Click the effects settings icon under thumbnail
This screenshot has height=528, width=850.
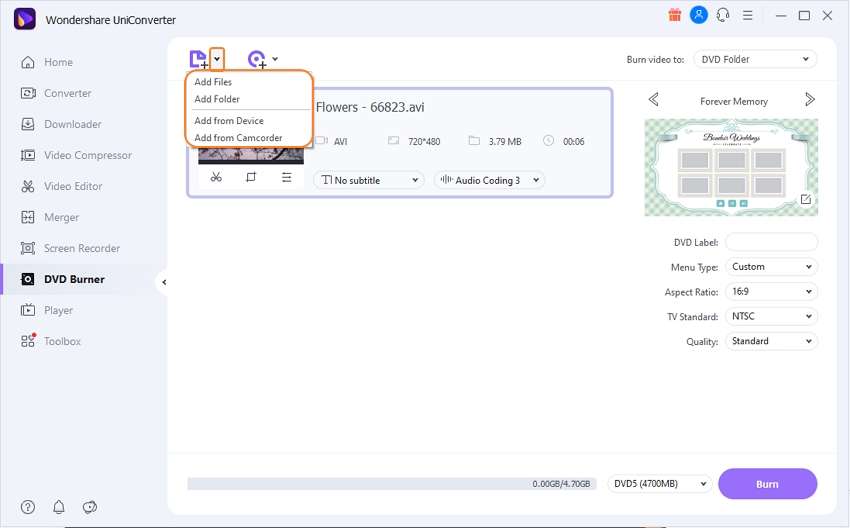287,177
